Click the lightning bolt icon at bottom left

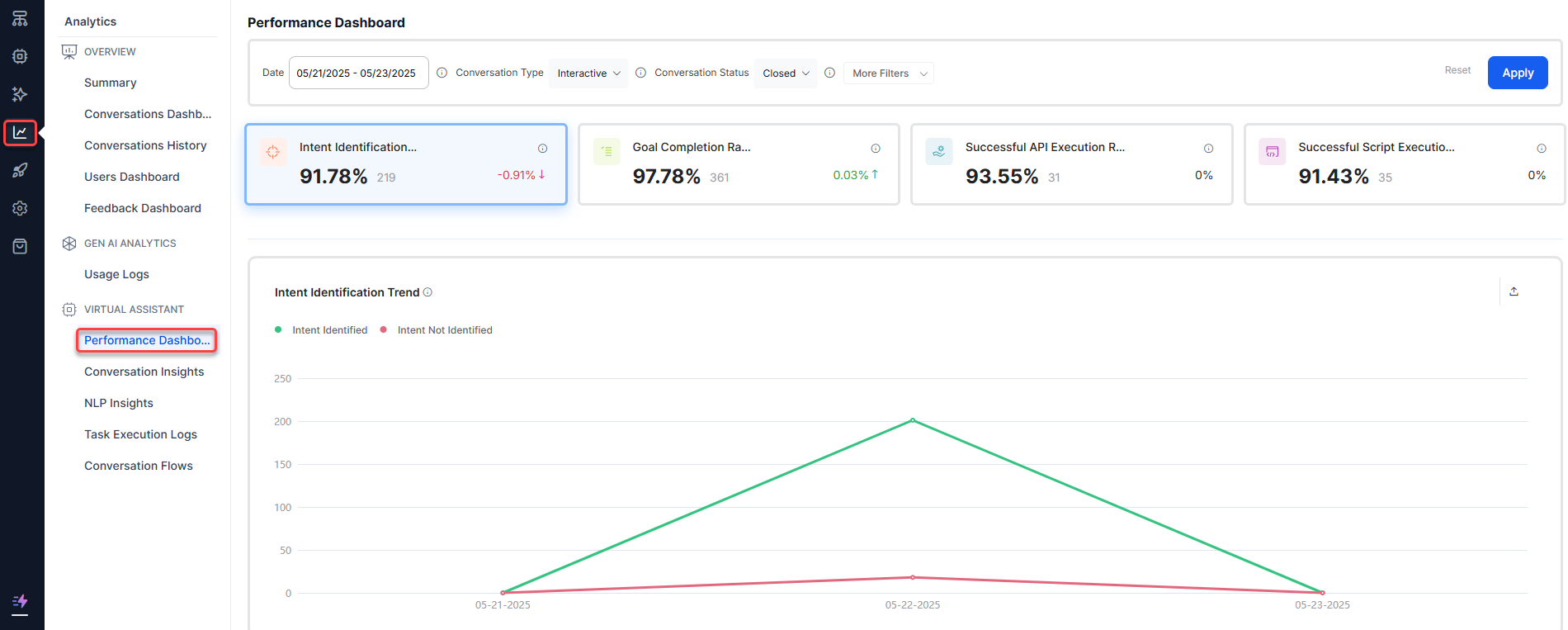coord(20,602)
